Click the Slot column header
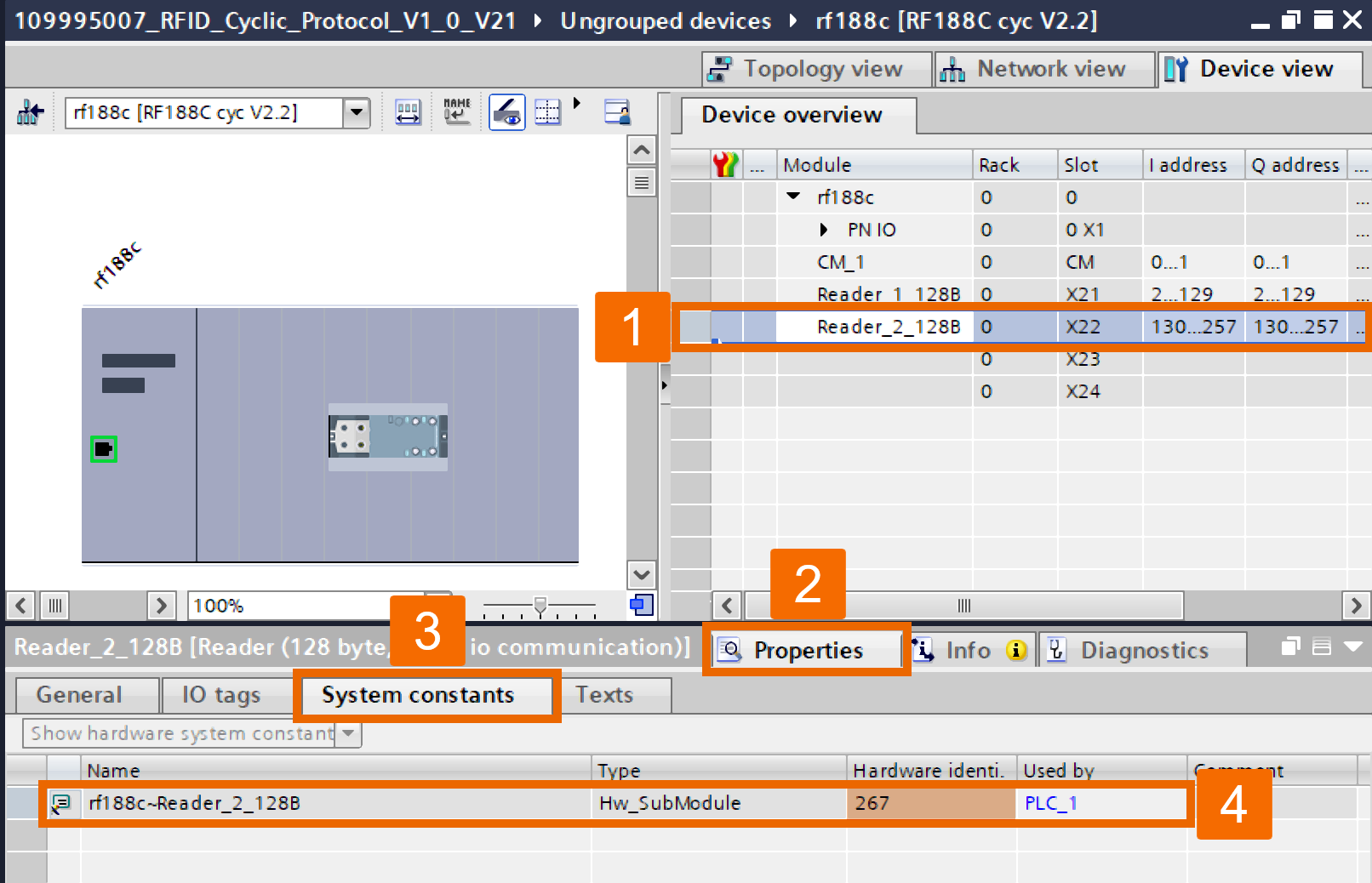This screenshot has height=883, width=1372. (x=1100, y=164)
